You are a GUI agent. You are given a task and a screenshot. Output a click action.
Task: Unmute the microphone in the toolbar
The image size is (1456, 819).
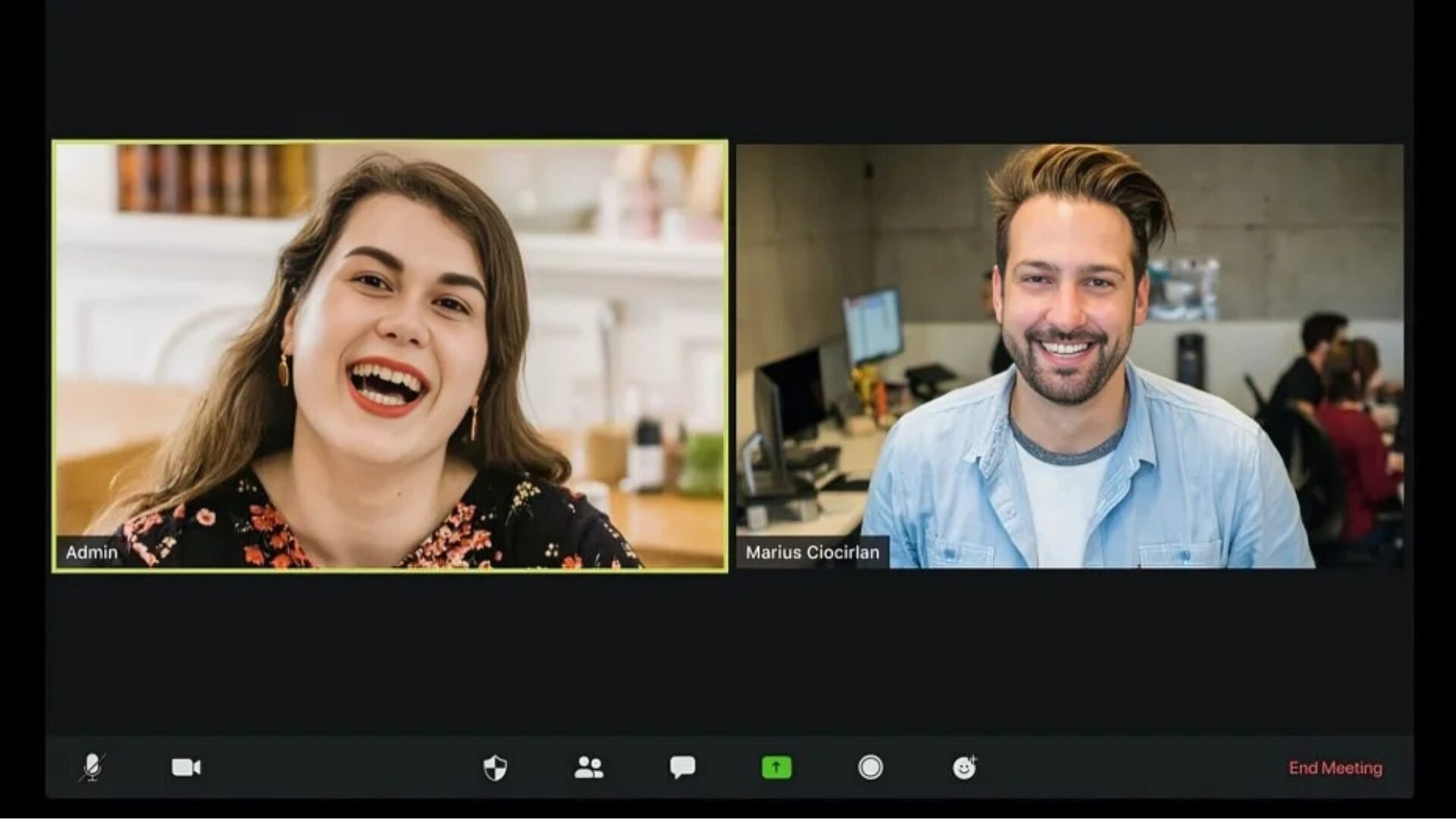(92, 767)
